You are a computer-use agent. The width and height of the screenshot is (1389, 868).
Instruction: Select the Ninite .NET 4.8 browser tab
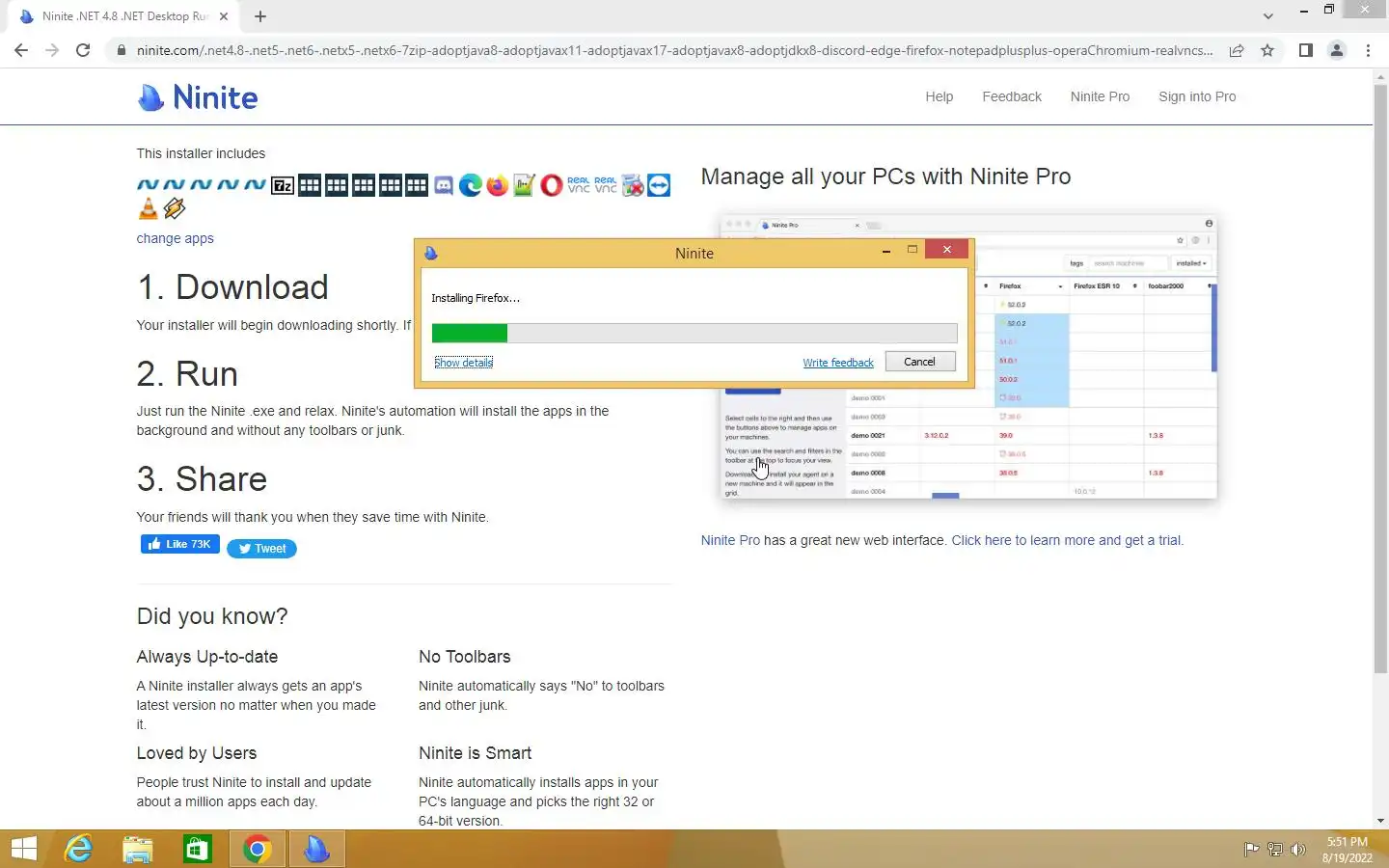[x=125, y=16]
